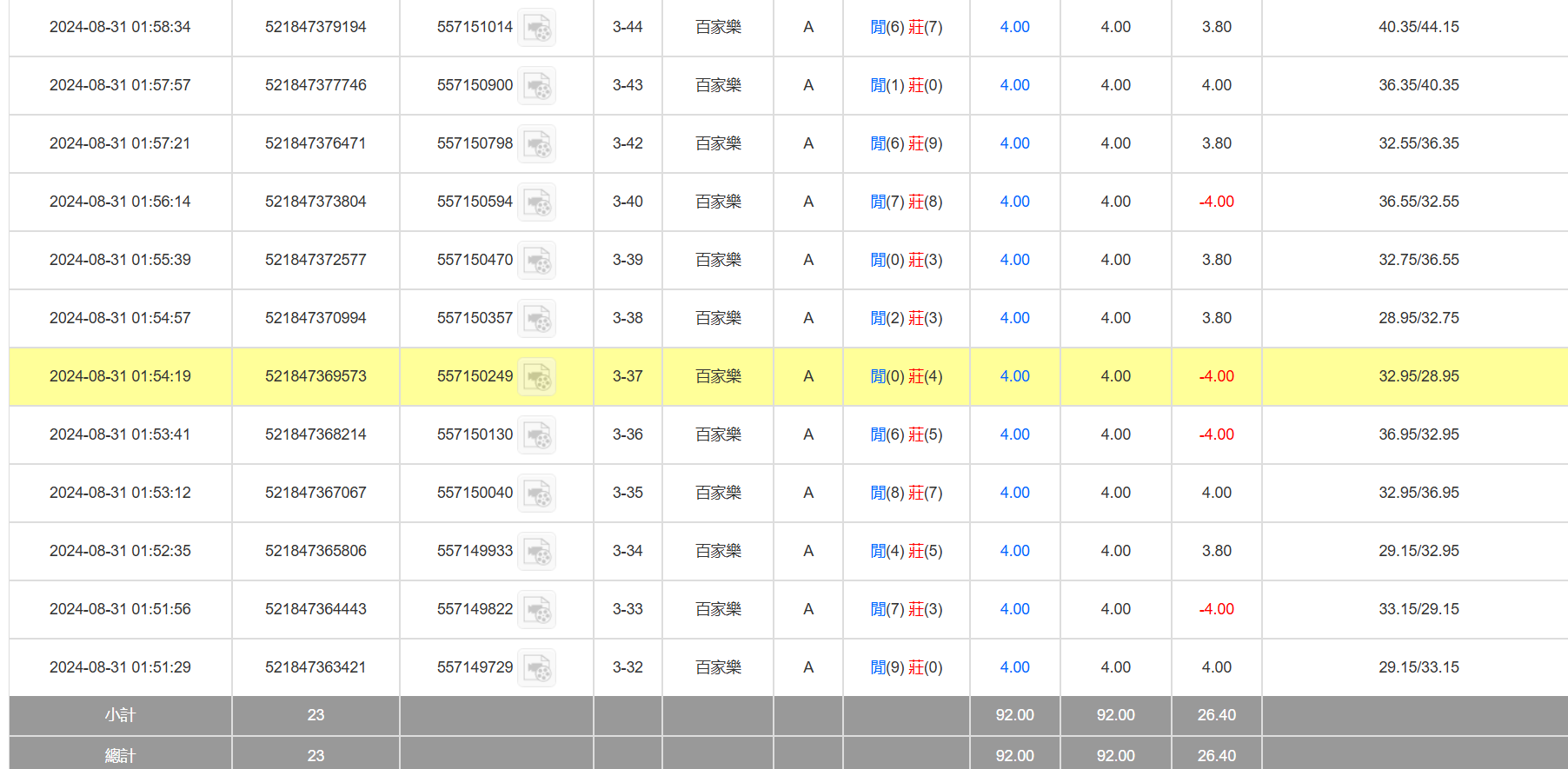1568x769 pixels.
Task: Click replay icon in highlighted row 557150249
Action: [x=536, y=377]
